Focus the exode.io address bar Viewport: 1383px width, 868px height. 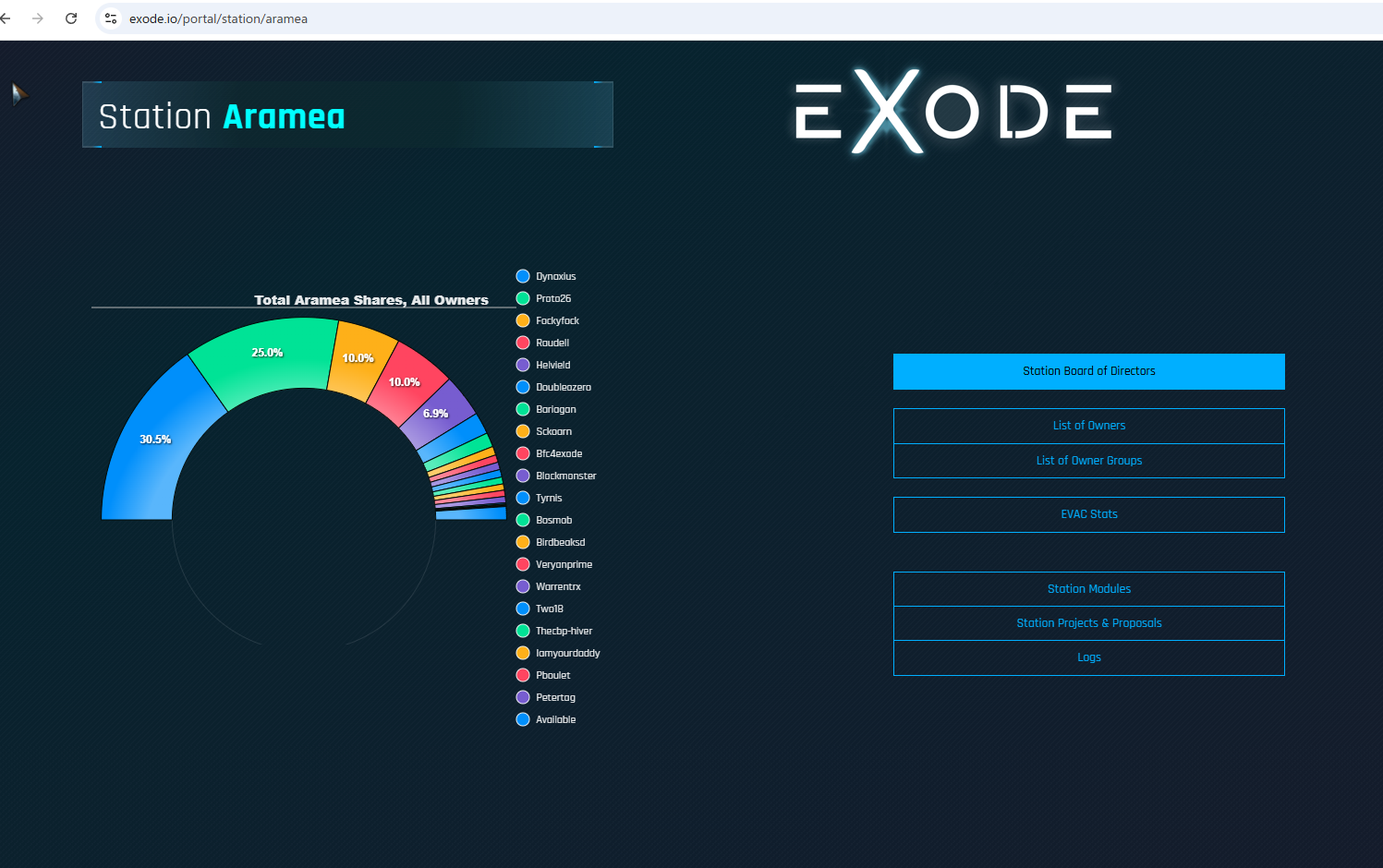[x=739, y=18]
